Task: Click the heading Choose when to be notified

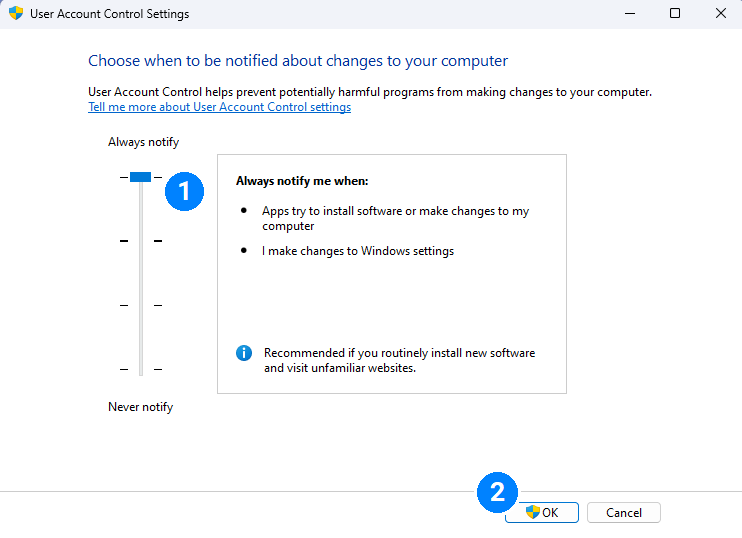Action: coord(298,61)
